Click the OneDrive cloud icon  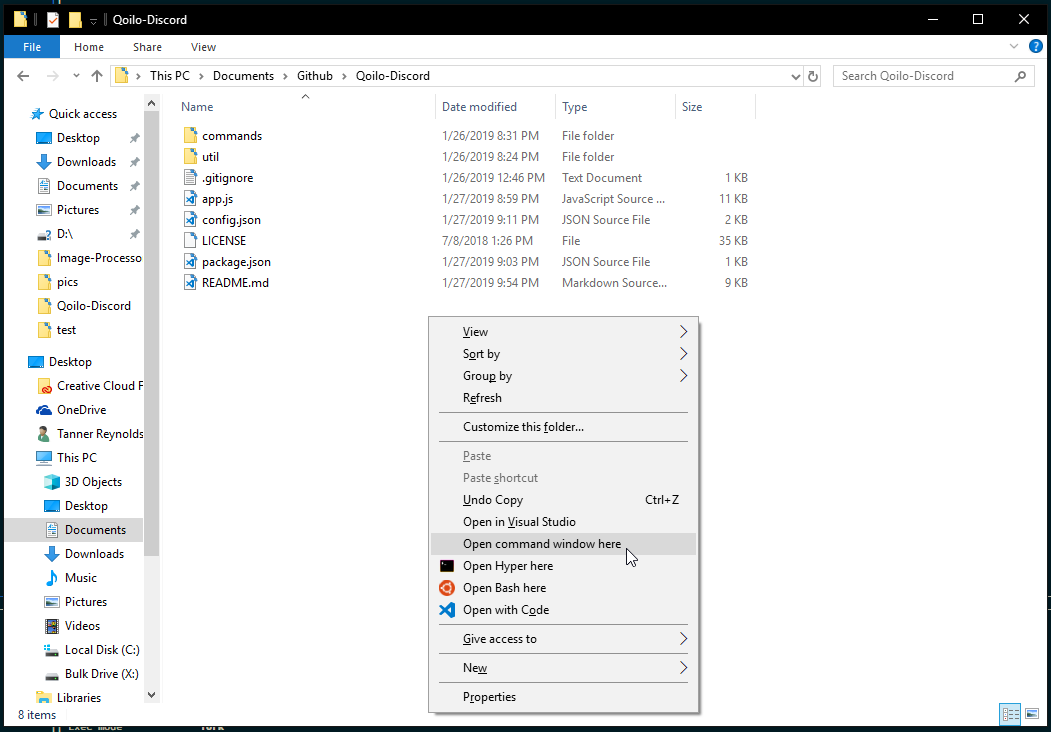tap(44, 410)
